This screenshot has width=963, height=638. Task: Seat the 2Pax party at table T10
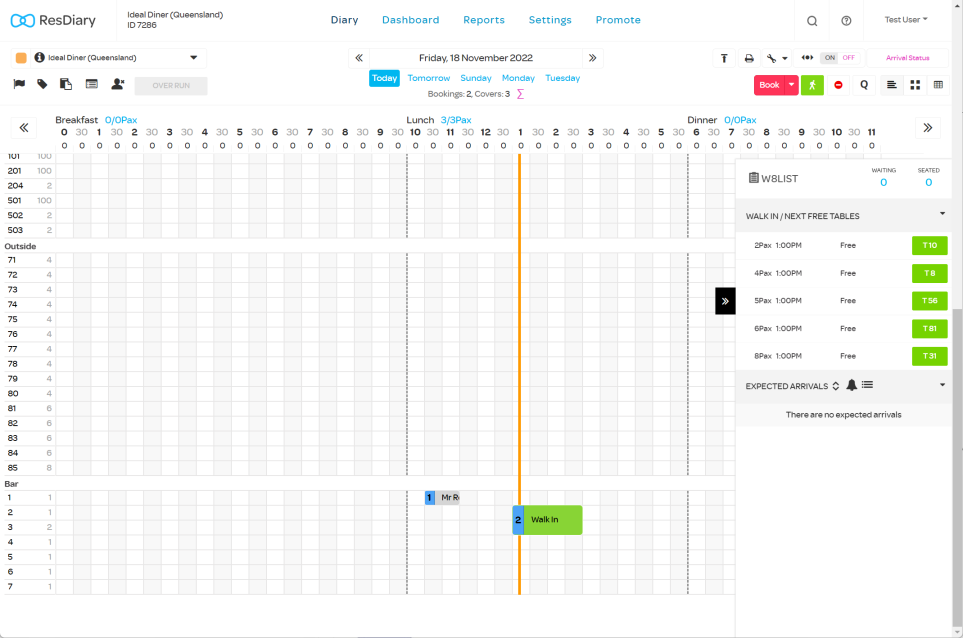click(x=929, y=245)
